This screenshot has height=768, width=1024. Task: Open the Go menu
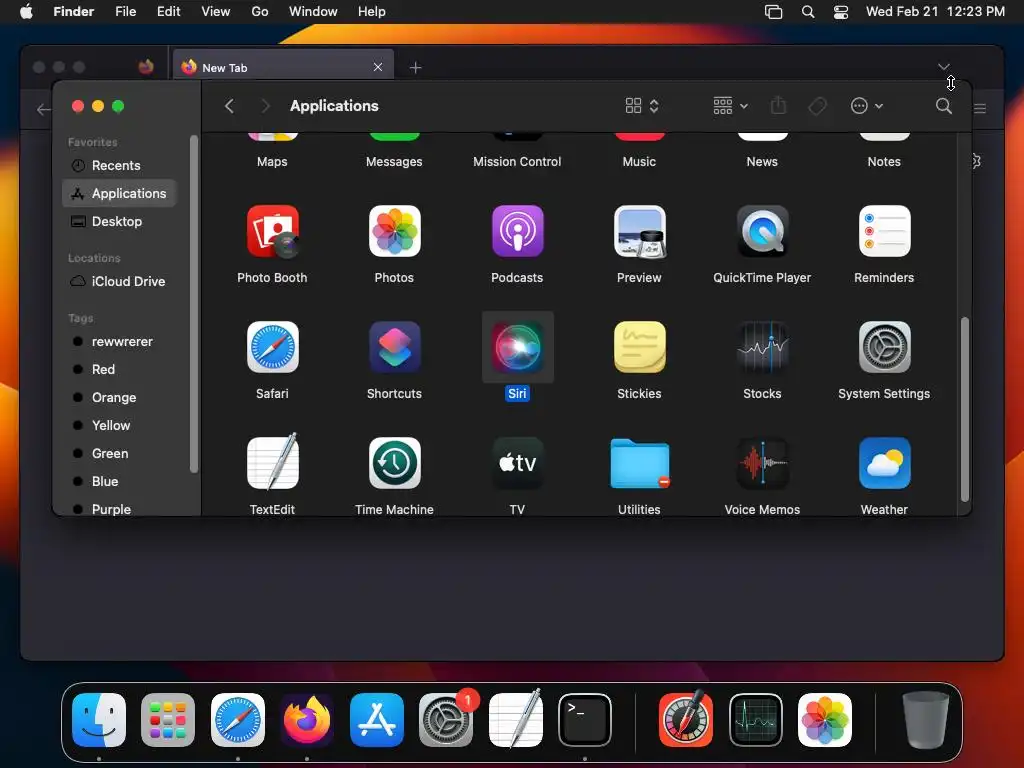click(x=260, y=12)
